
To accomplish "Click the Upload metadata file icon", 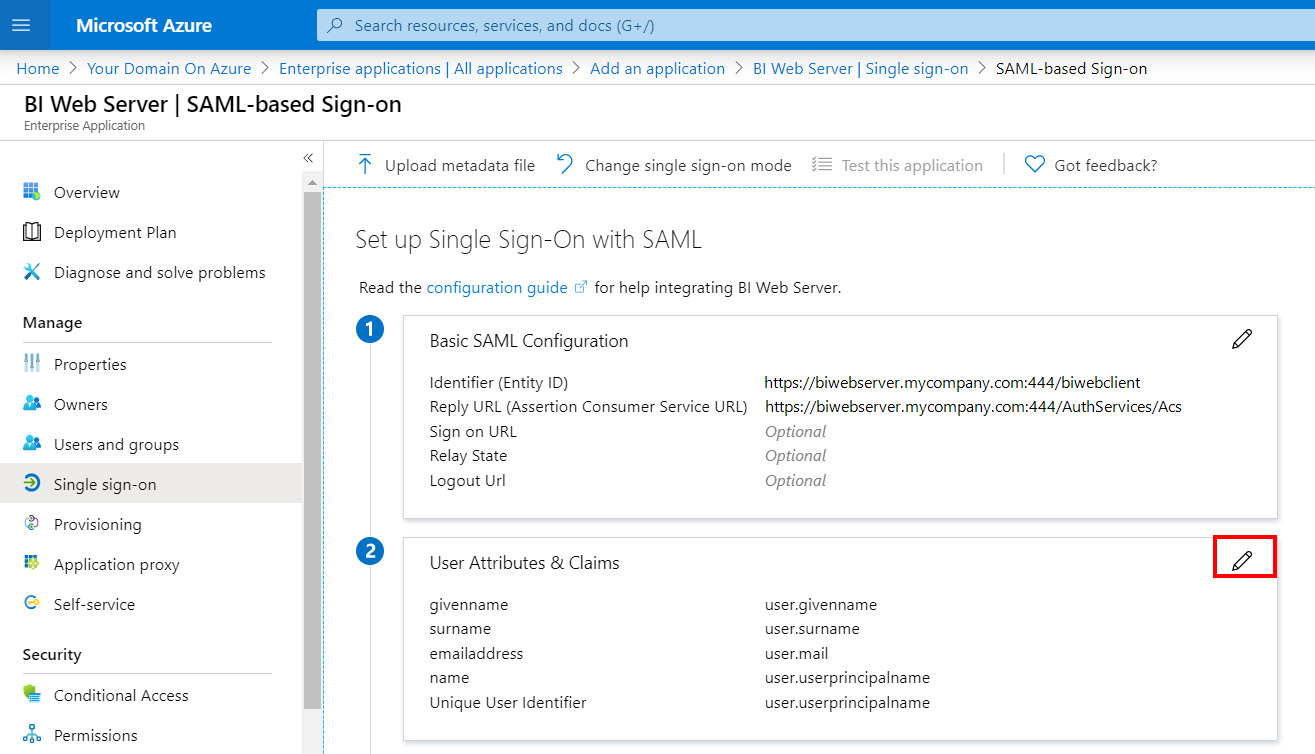I will (365, 165).
